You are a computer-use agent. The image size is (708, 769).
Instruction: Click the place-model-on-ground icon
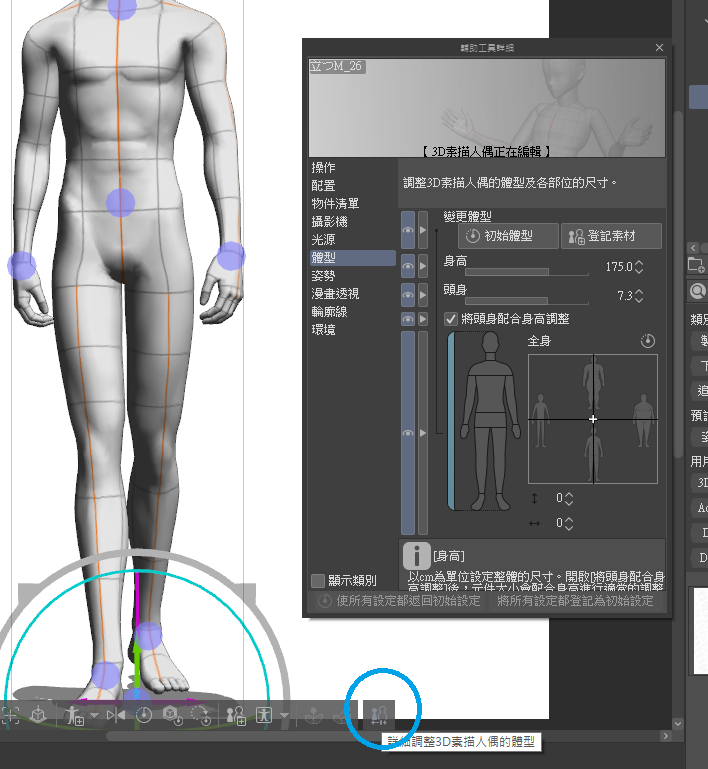click(x=38, y=715)
